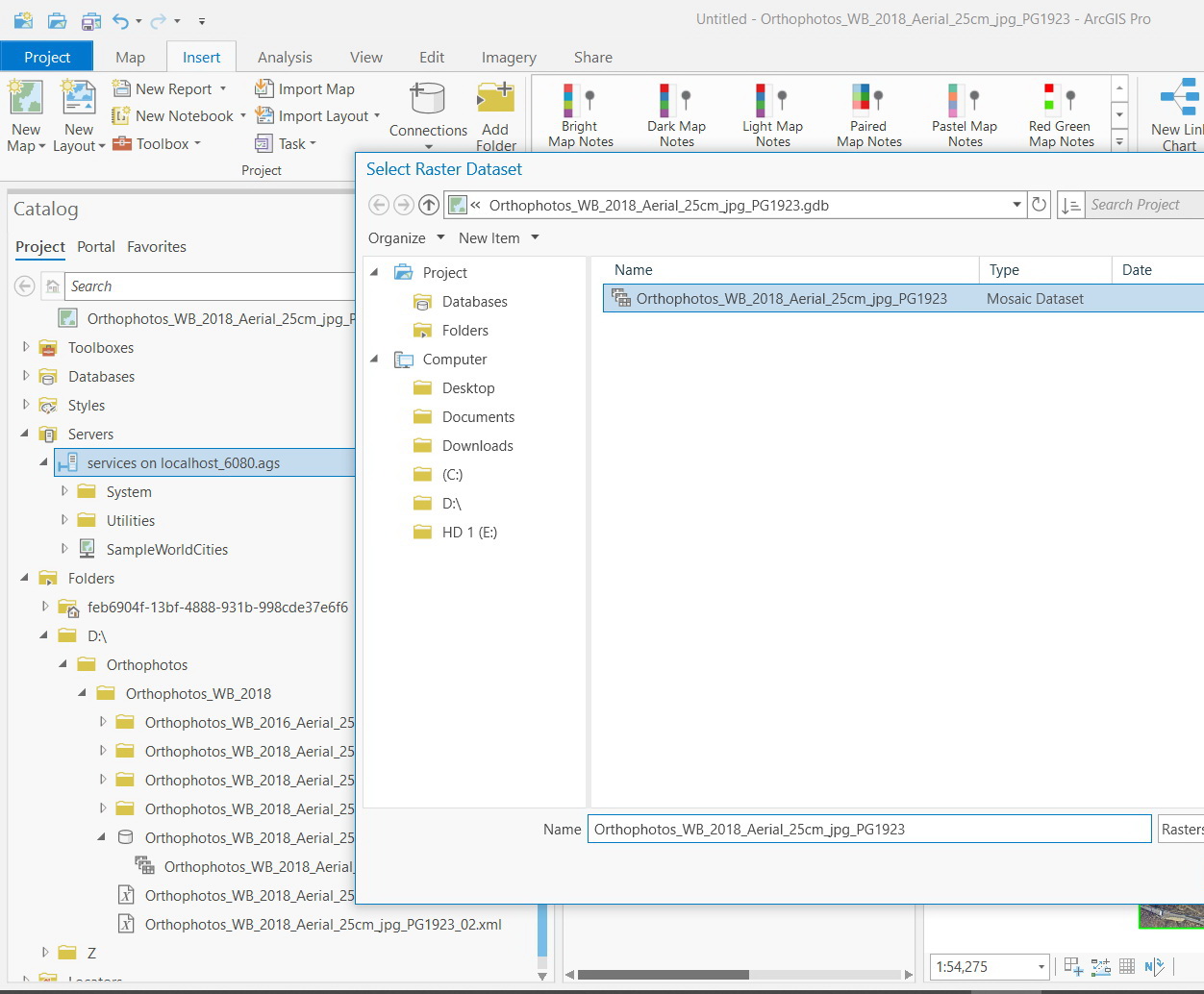Screen dimensions: 1204x994
Task: Open the dialog path dropdown arrow
Action: tap(1016, 205)
